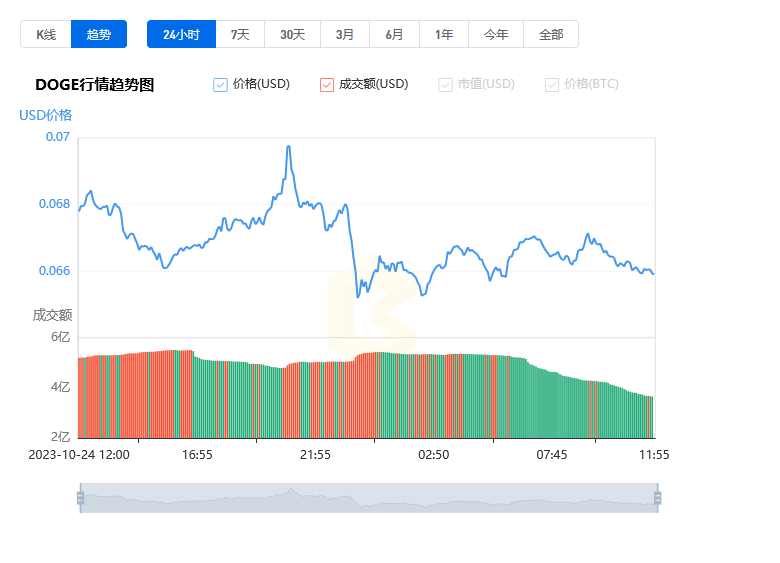Screen dimensions: 780x563
Task: Show the 7天 time range
Action: click(x=240, y=34)
